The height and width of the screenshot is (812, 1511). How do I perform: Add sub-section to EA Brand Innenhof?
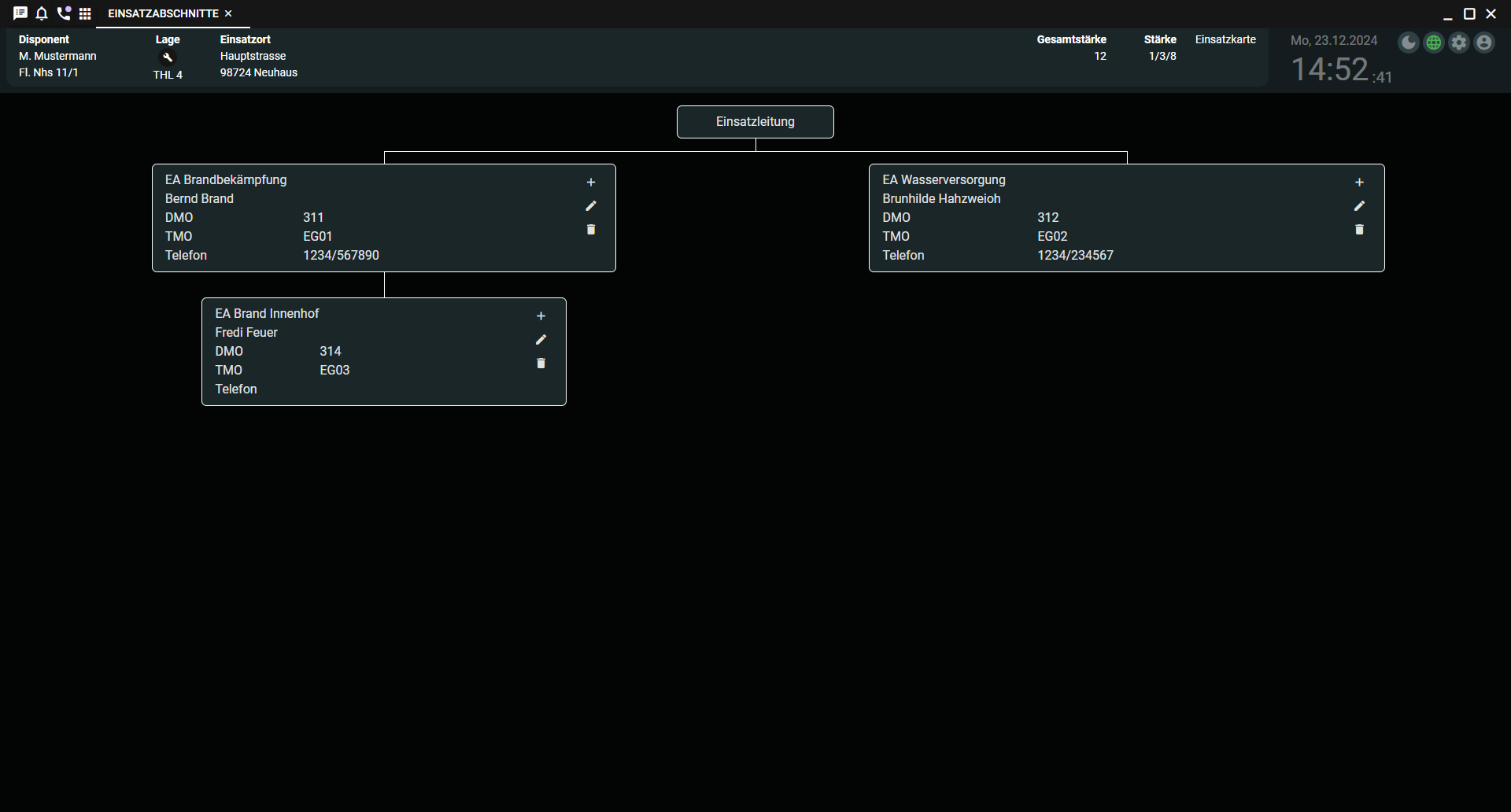click(x=541, y=316)
